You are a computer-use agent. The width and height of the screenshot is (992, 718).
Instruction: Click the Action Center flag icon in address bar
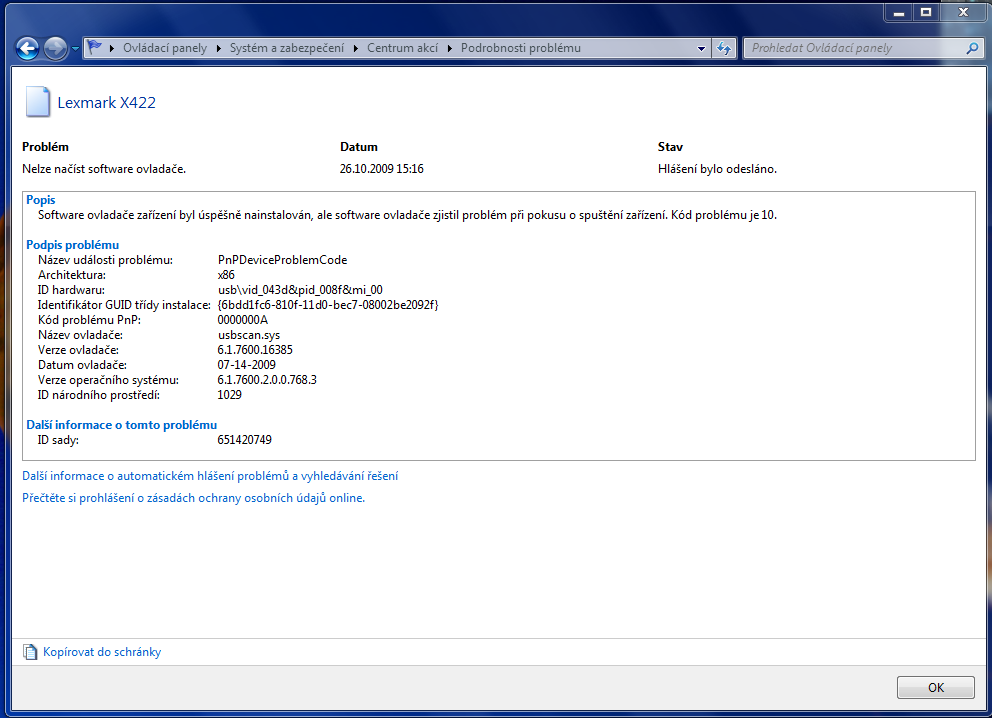tap(96, 48)
